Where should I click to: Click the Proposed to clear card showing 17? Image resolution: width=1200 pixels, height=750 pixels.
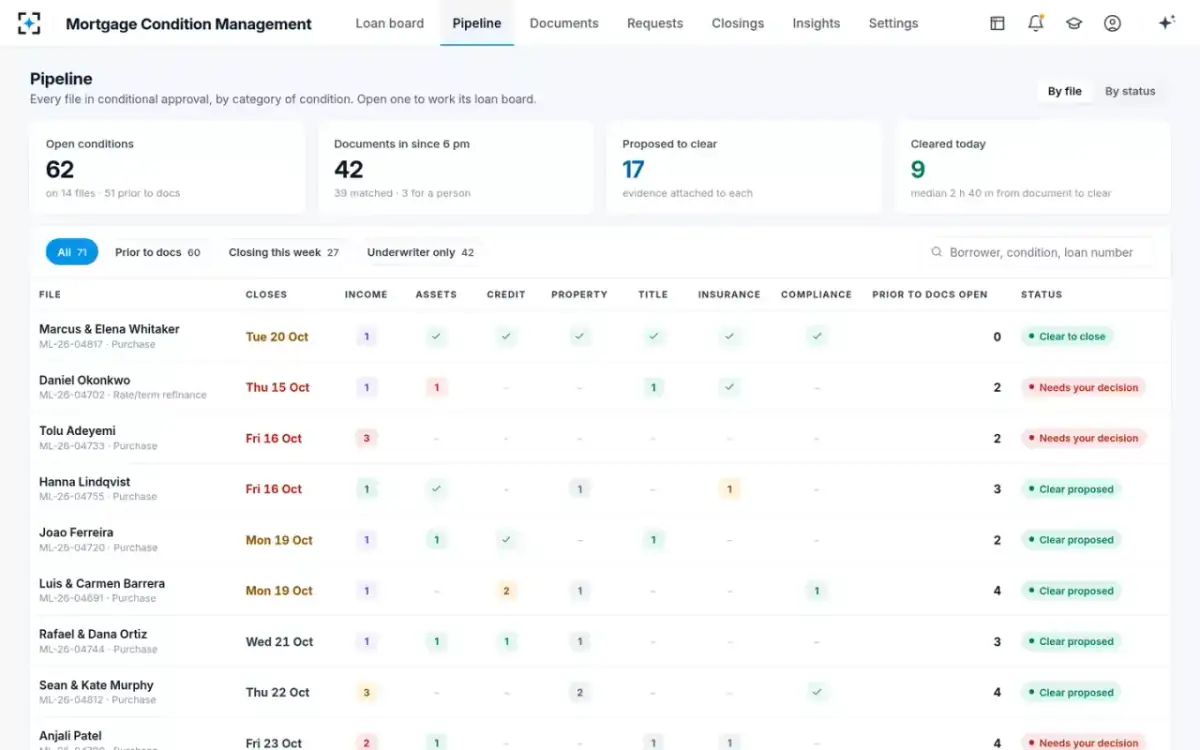744,168
